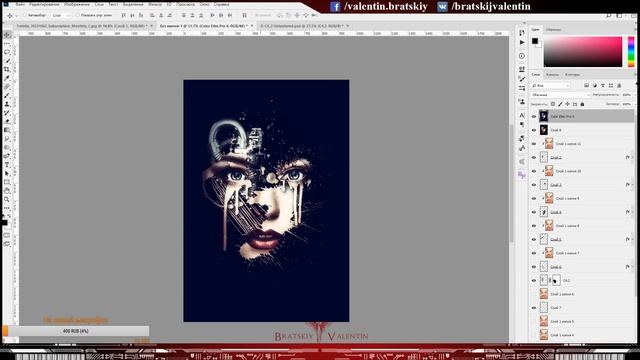This screenshot has width=640, height=360.
Task: Select the Eraser tool
Action: click(x=7, y=121)
